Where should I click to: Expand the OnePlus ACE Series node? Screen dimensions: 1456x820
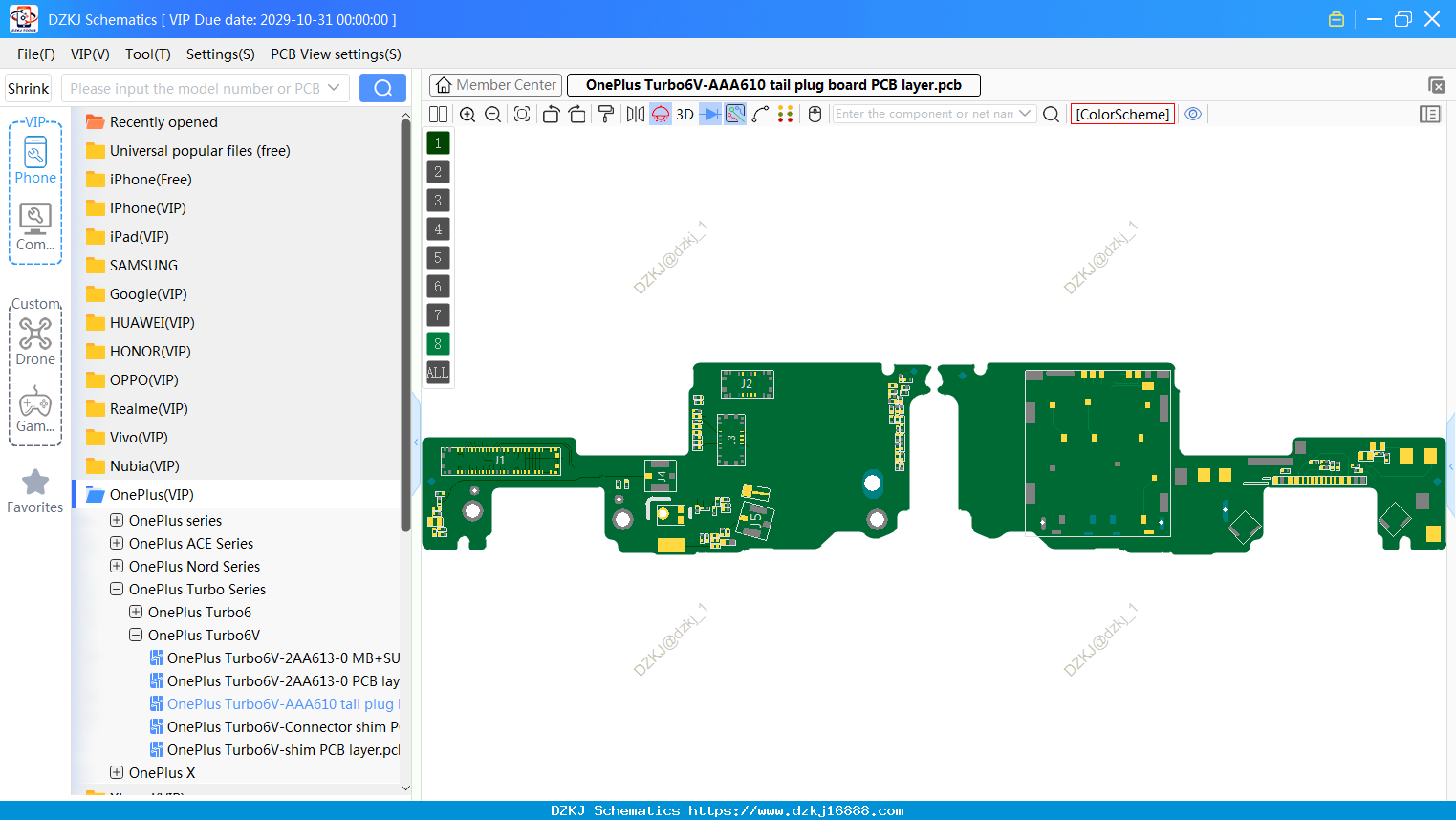coord(117,543)
